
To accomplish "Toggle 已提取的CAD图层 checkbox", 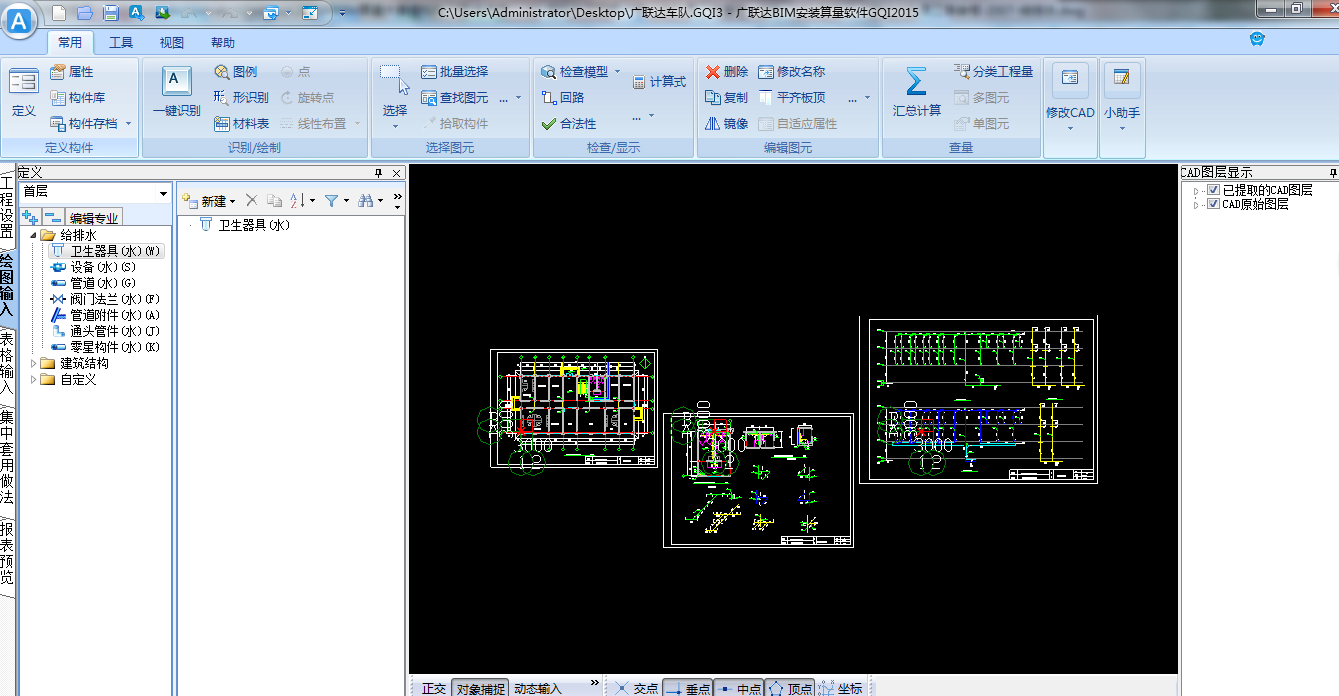I will tap(1213, 190).
